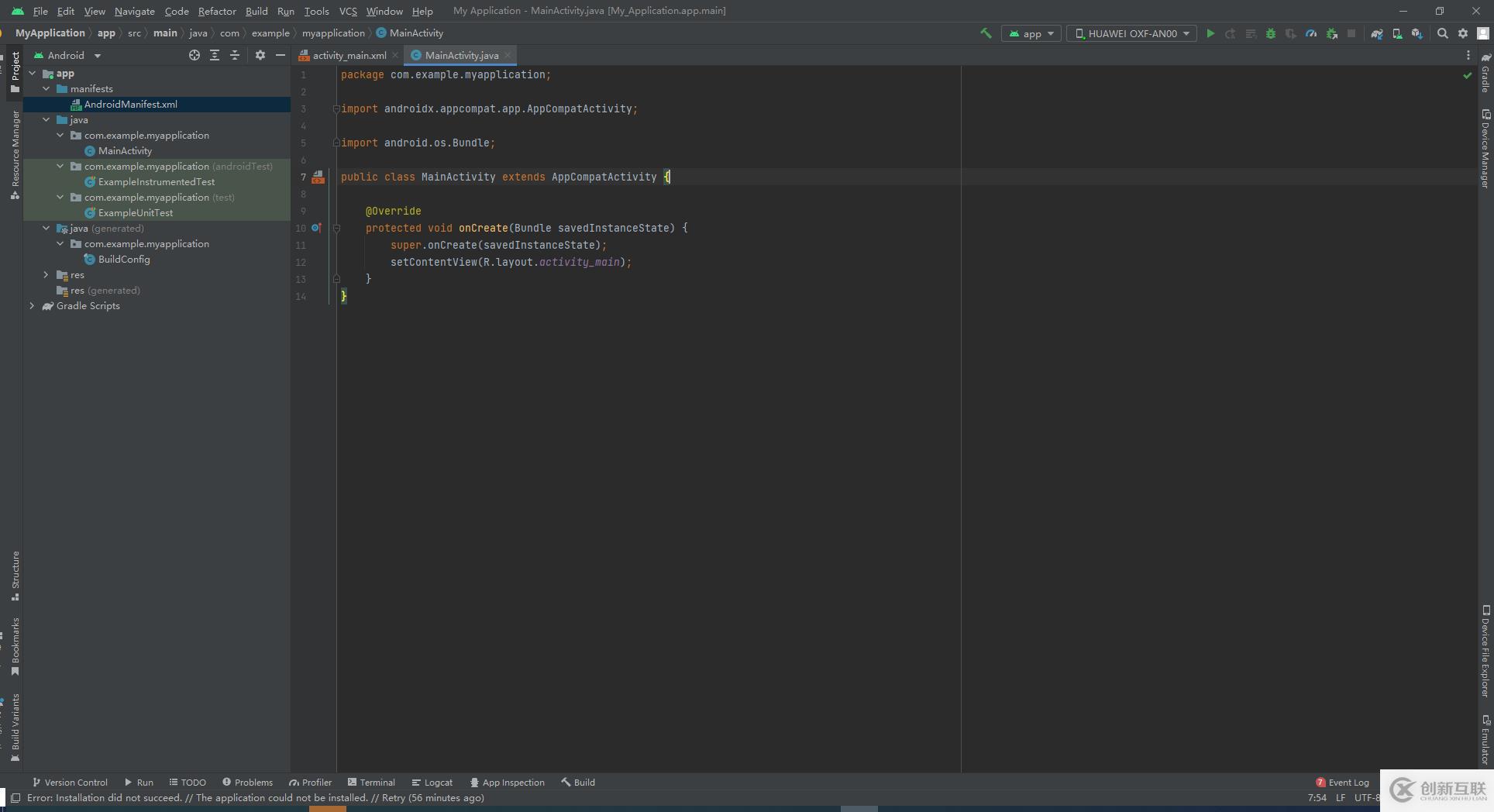Click the Make Project hammer icon
1494x812 pixels.
point(986,33)
